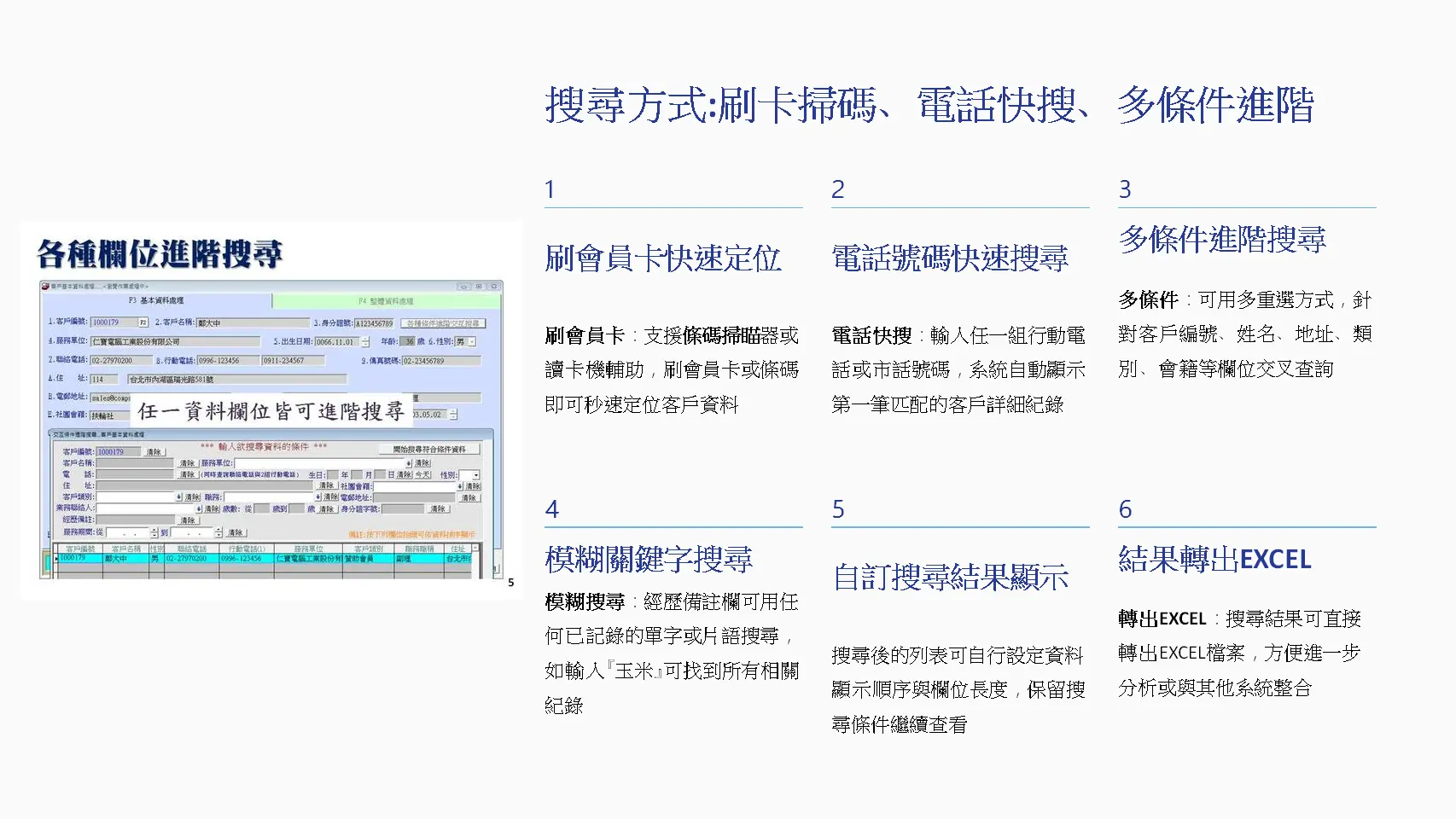Open the 職務 dropdown in search panel
The image size is (1456, 819).
(317, 497)
